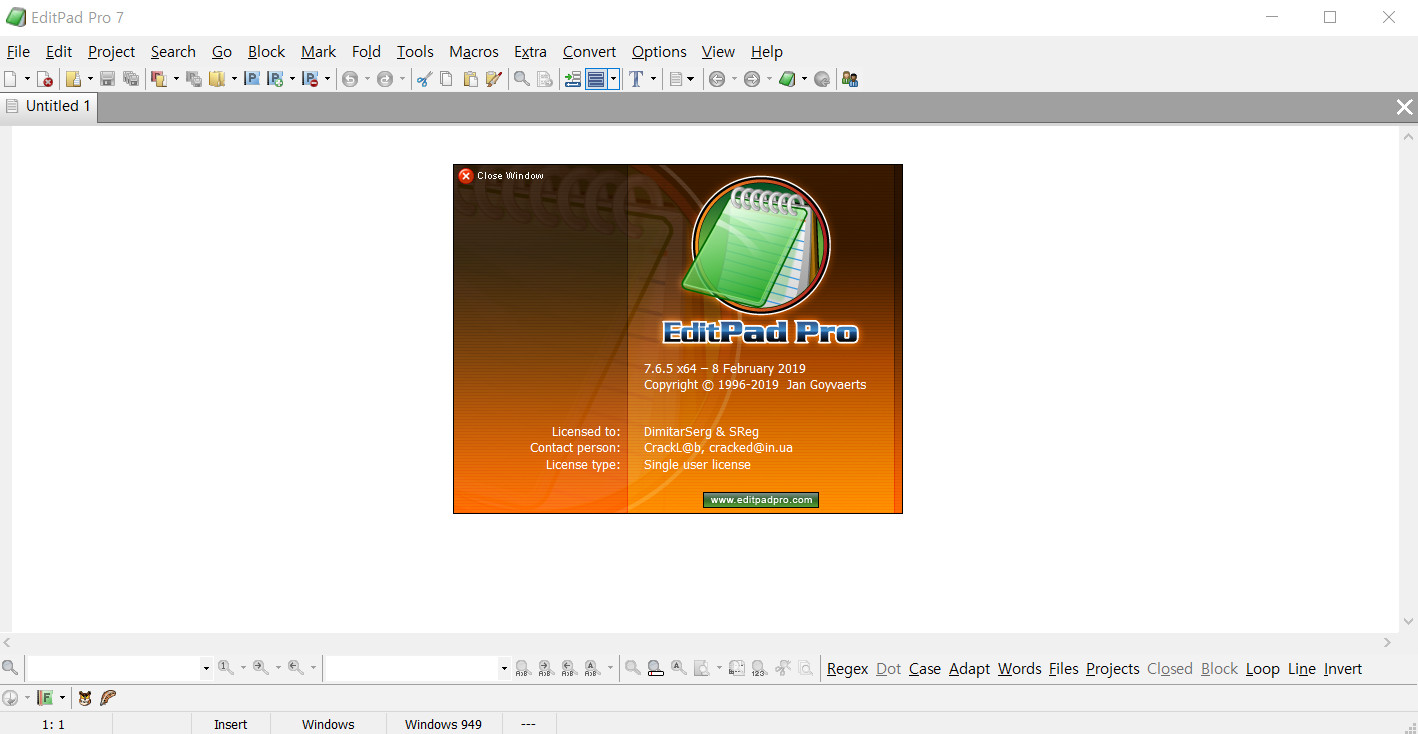Toggle the Words search option
This screenshot has width=1418, height=734.
click(1020, 669)
